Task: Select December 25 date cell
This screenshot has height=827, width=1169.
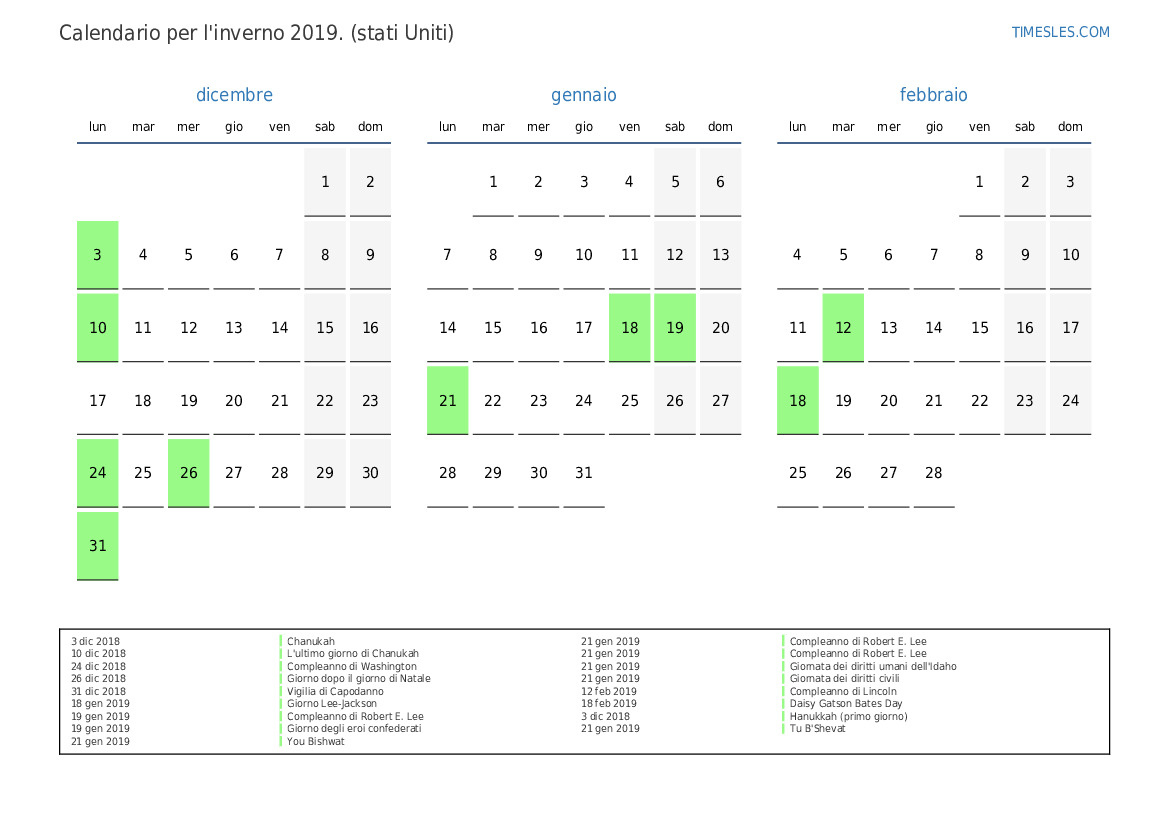Action: (x=143, y=473)
